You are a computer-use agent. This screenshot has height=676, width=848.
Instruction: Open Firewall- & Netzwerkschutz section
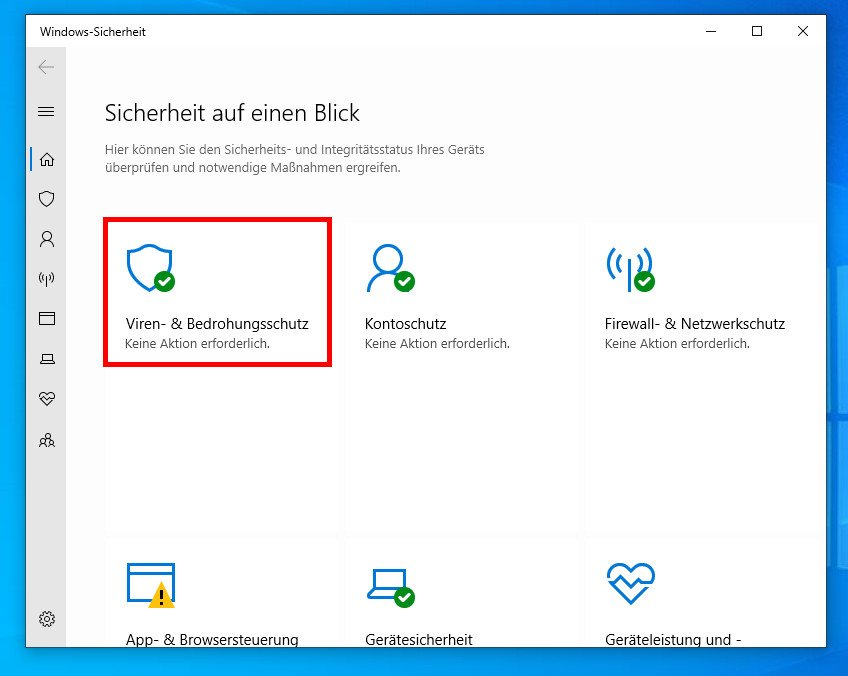tap(695, 324)
